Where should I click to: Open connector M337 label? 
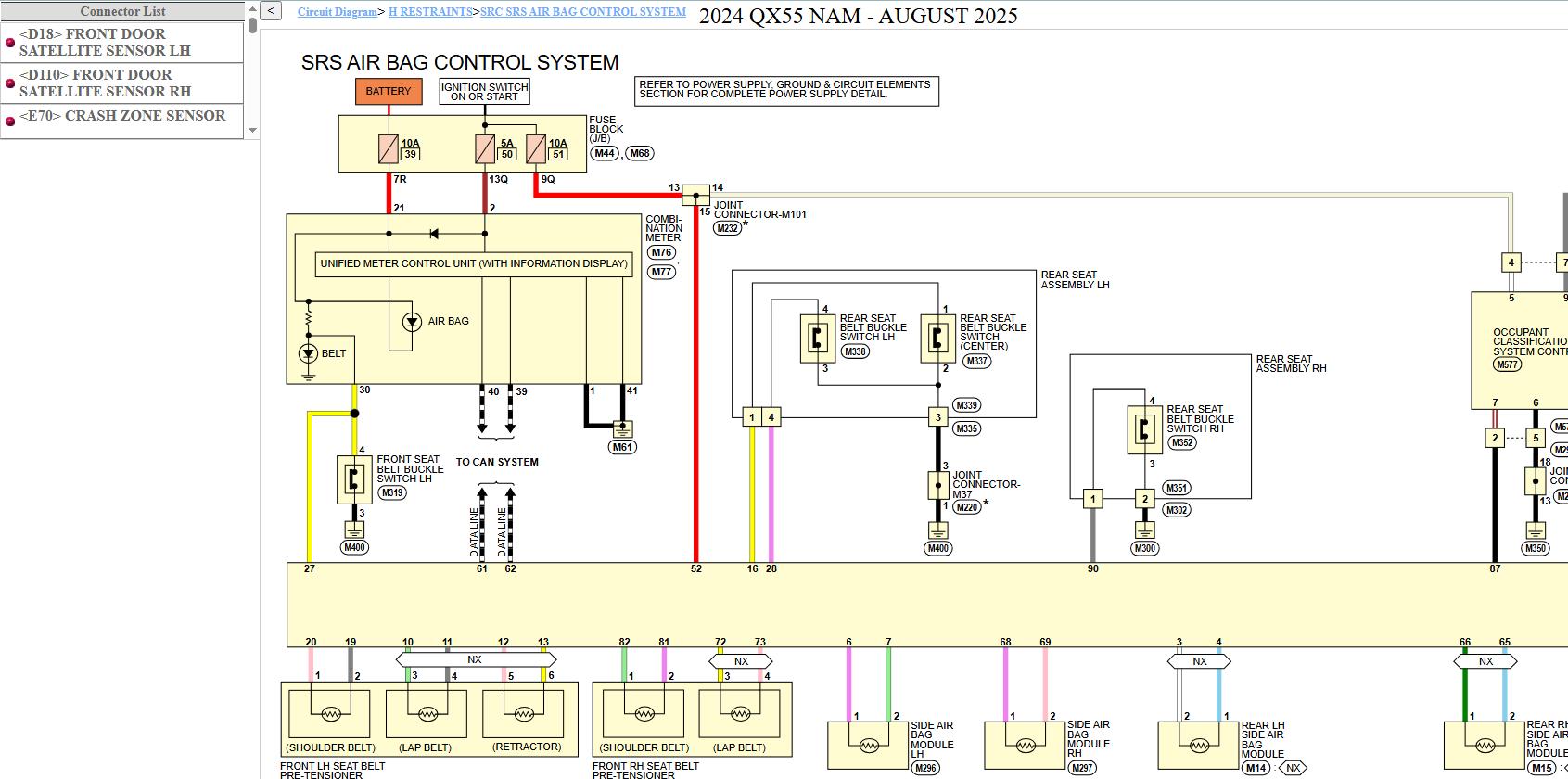[976, 361]
